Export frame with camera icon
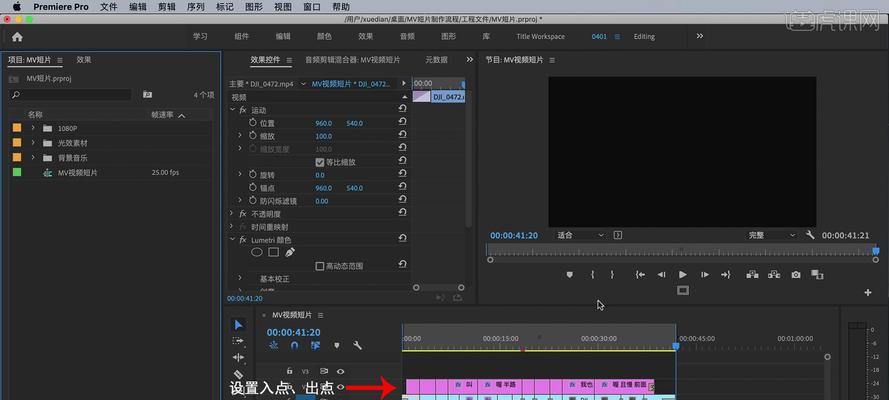 (x=796, y=275)
